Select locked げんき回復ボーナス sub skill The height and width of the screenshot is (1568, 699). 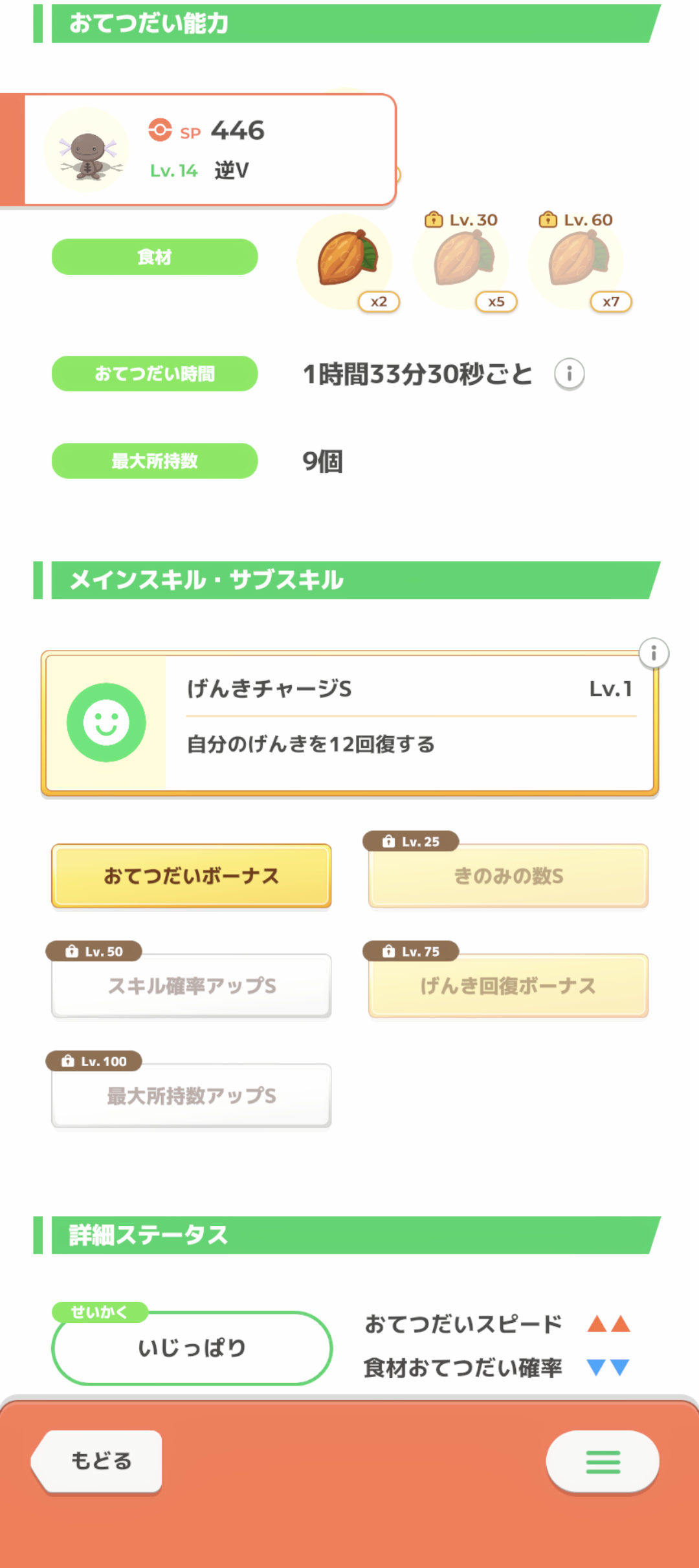[508, 986]
